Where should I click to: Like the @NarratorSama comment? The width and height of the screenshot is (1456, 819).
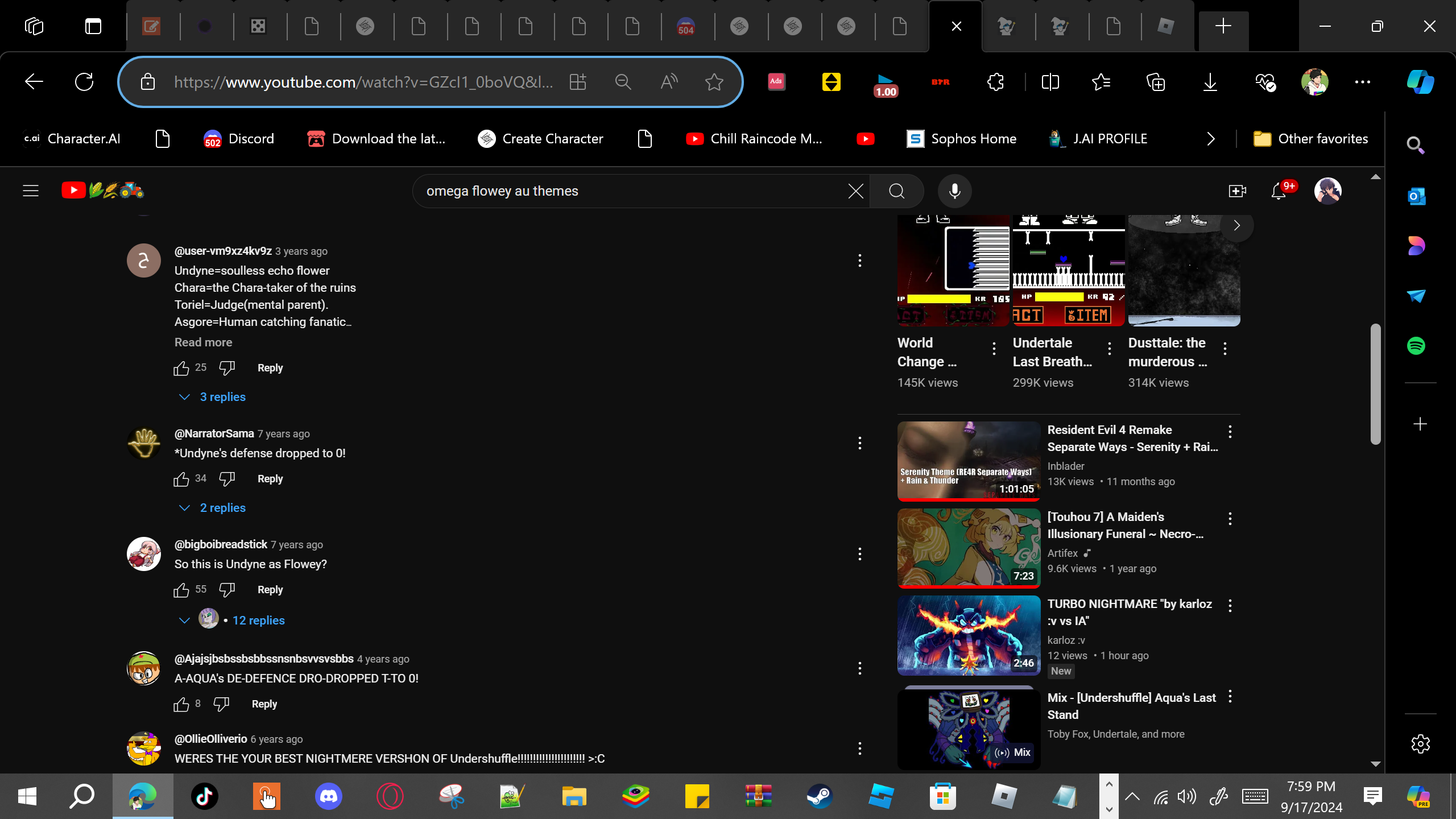(181, 479)
